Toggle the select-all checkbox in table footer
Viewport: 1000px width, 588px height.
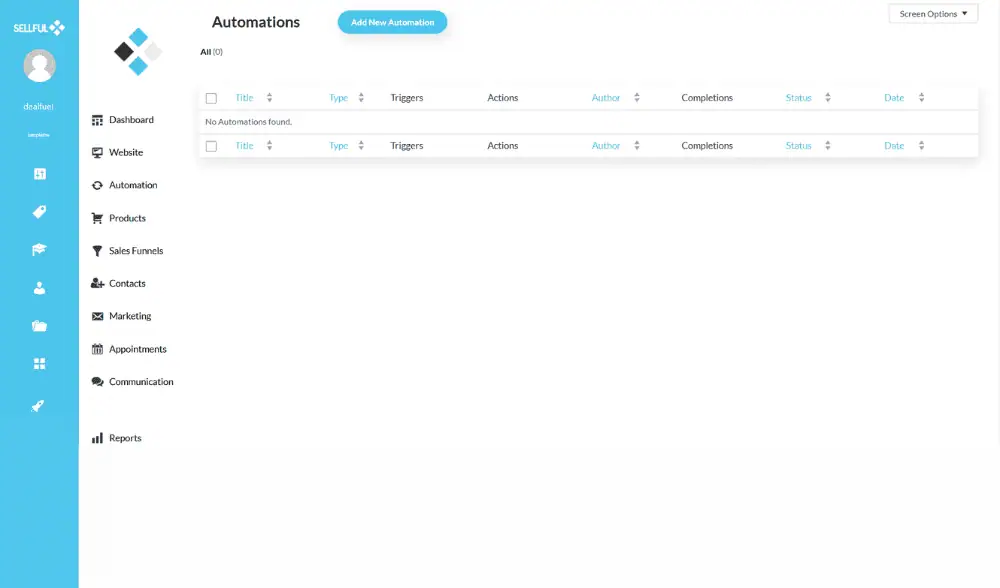pyautogui.click(x=211, y=146)
